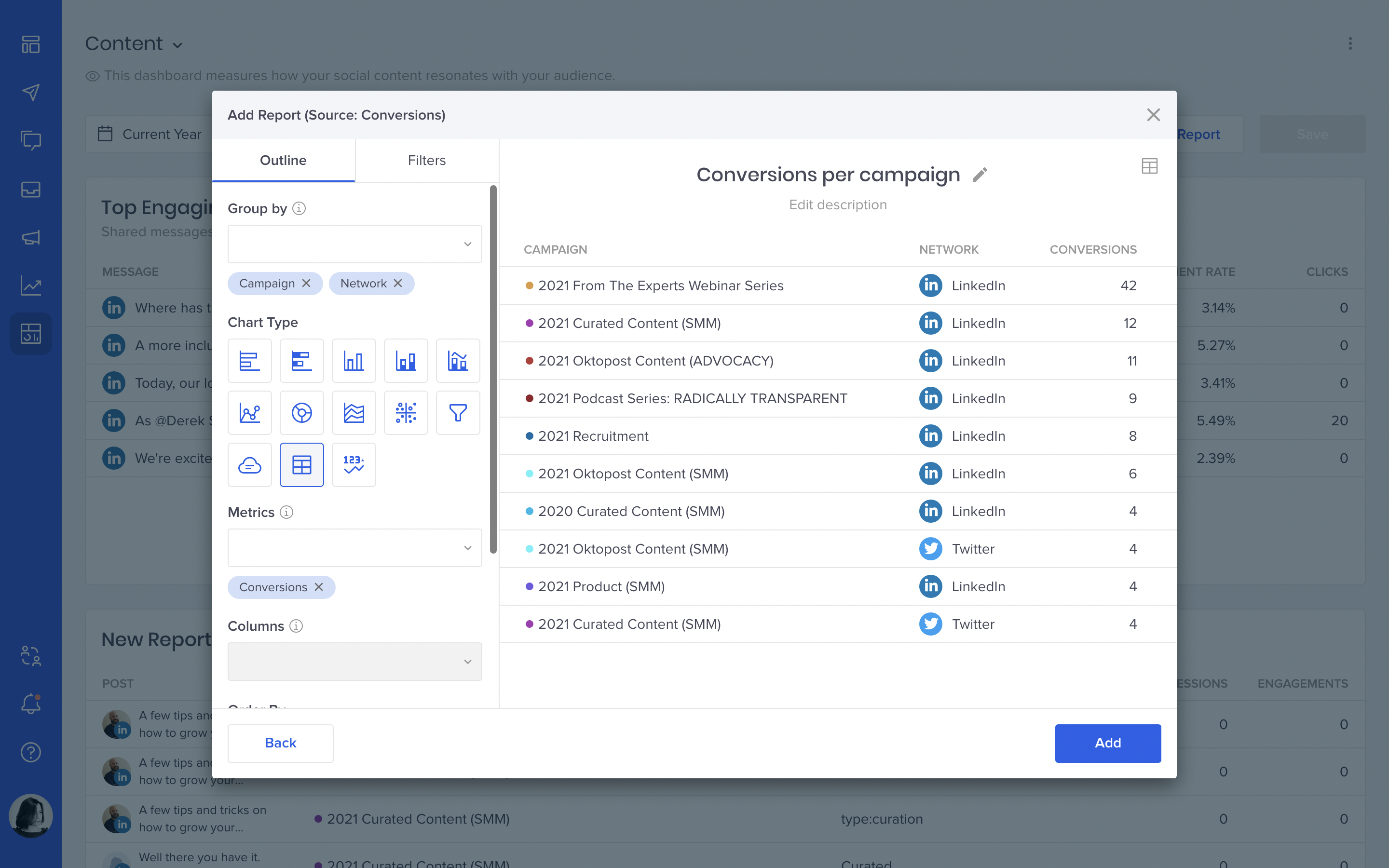1389x868 pixels.
Task: Choose the word cloud chart type
Action: (x=250, y=464)
